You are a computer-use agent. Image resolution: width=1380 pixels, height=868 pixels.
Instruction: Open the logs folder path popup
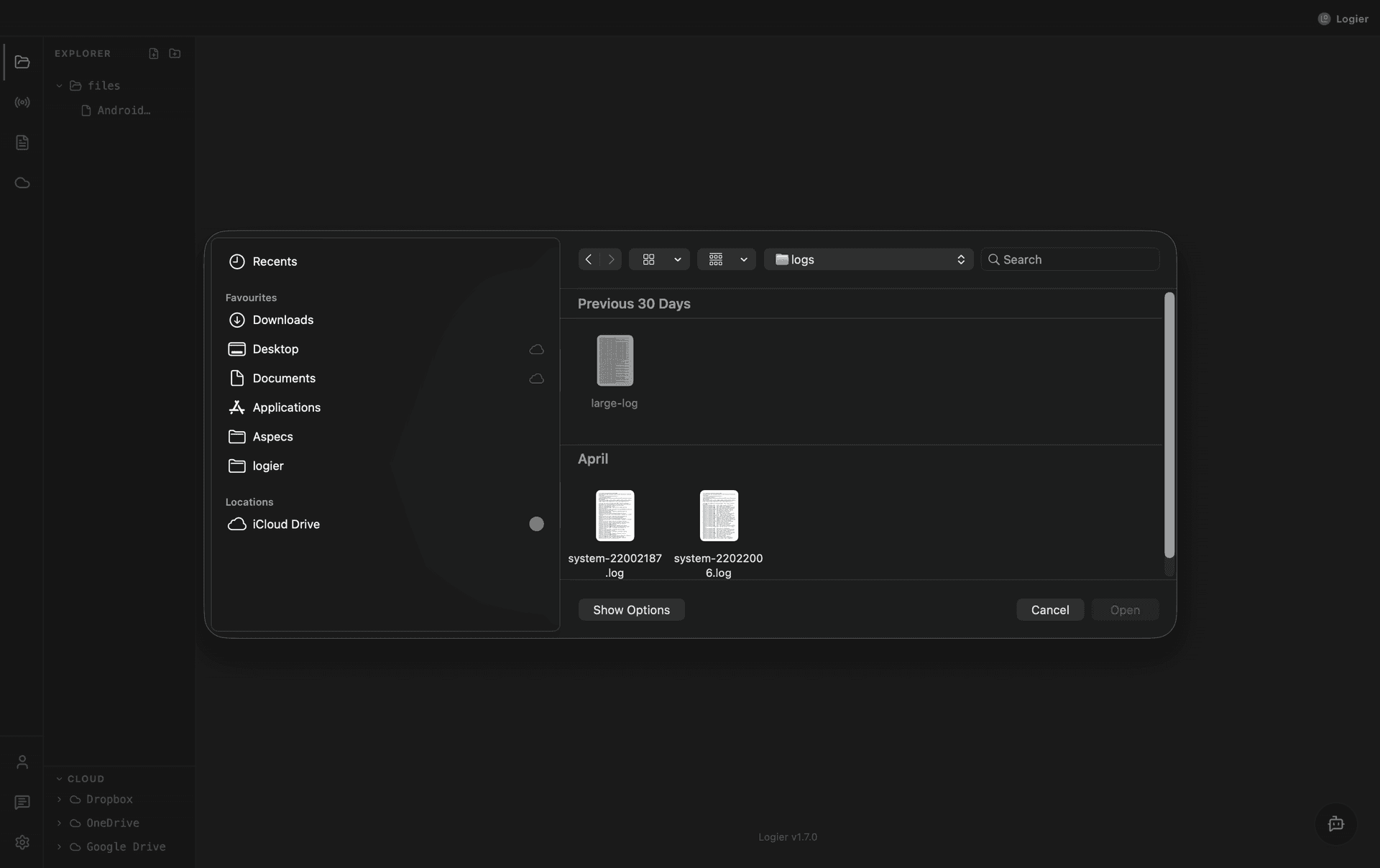(x=868, y=259)
